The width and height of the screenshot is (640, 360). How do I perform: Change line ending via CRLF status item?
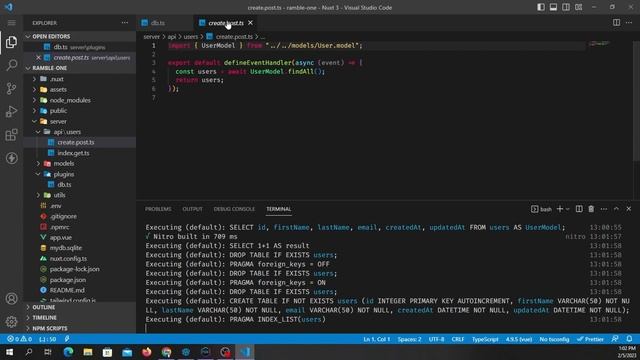[458, 339]
